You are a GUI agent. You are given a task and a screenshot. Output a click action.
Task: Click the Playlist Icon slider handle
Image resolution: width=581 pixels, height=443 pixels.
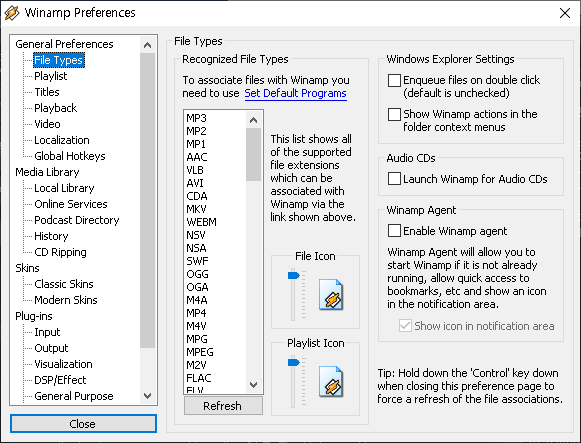coord(293,362)
